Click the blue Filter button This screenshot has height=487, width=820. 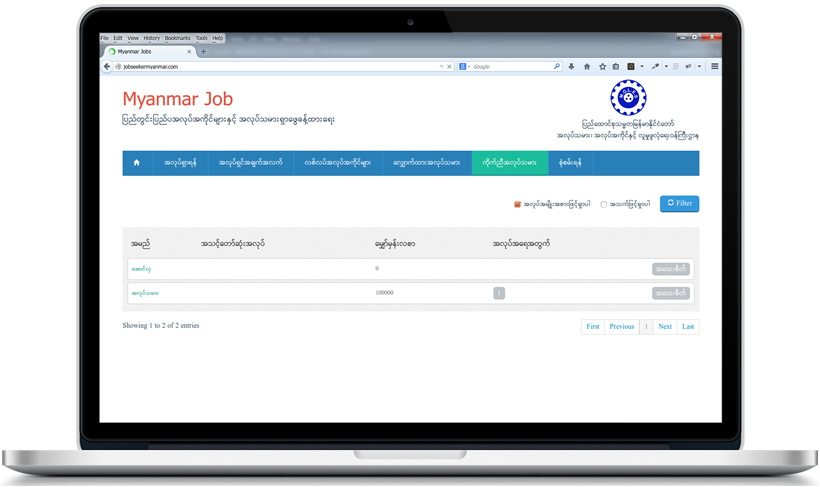pos(679,203)
